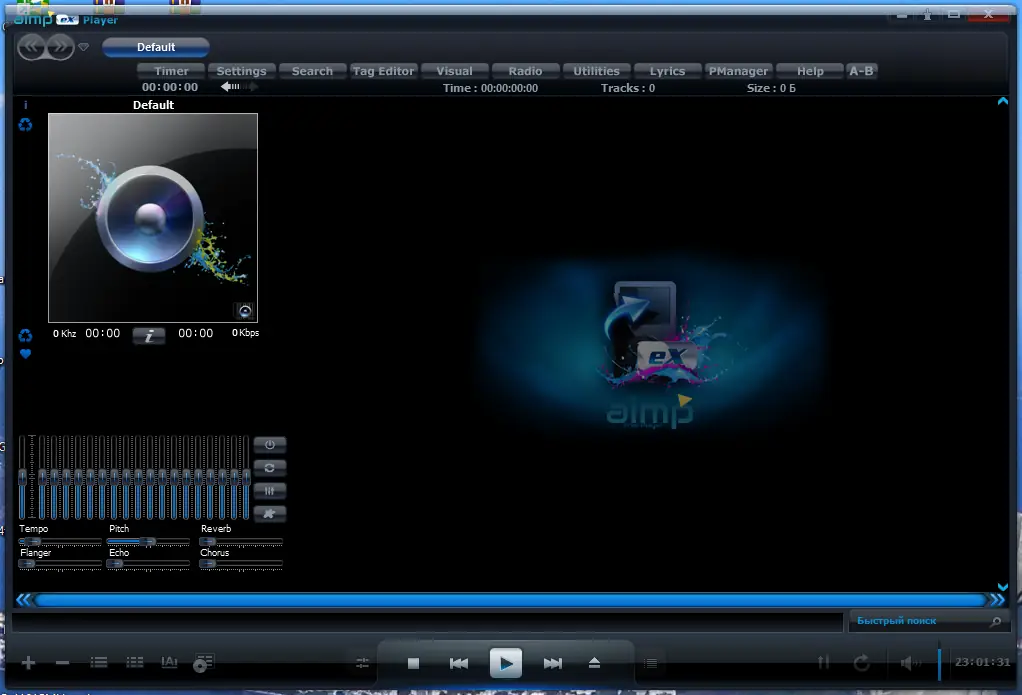1022x695 pixels.
Task: Click the Pitch slider
Action: 149,541
